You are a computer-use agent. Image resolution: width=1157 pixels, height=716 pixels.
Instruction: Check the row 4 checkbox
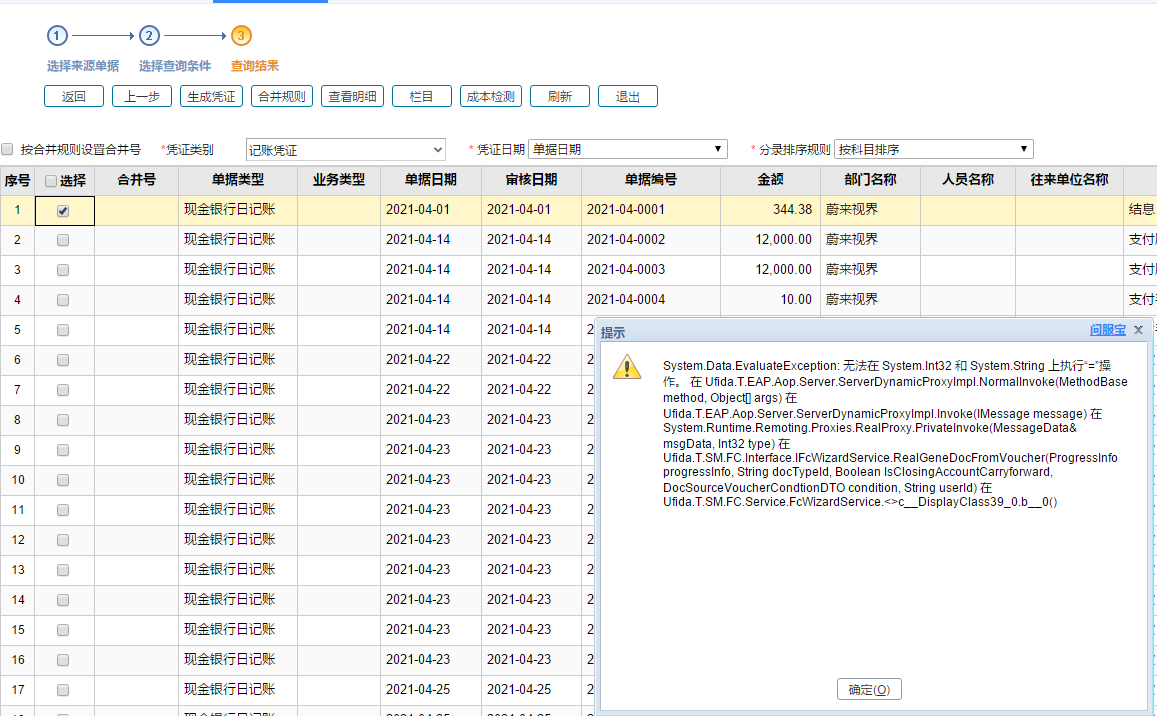(x=63, y=300)
